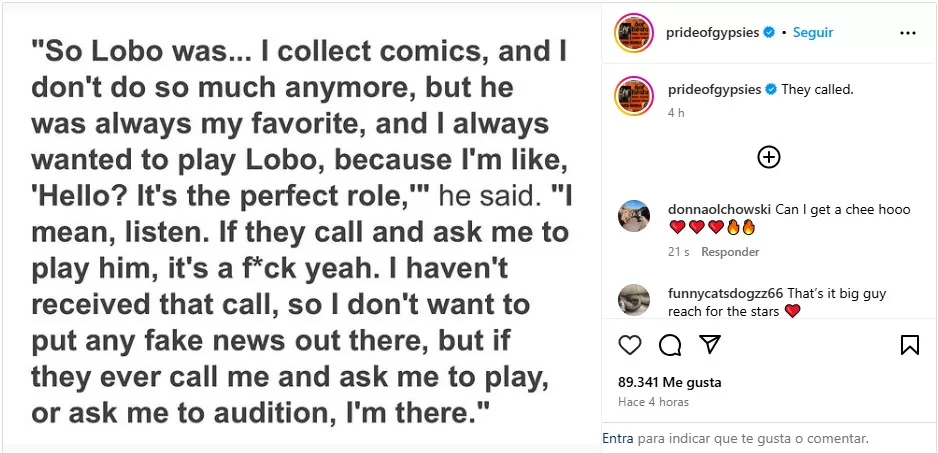
Task: Save the post with the bookmark icon
Action: (909, 345)
